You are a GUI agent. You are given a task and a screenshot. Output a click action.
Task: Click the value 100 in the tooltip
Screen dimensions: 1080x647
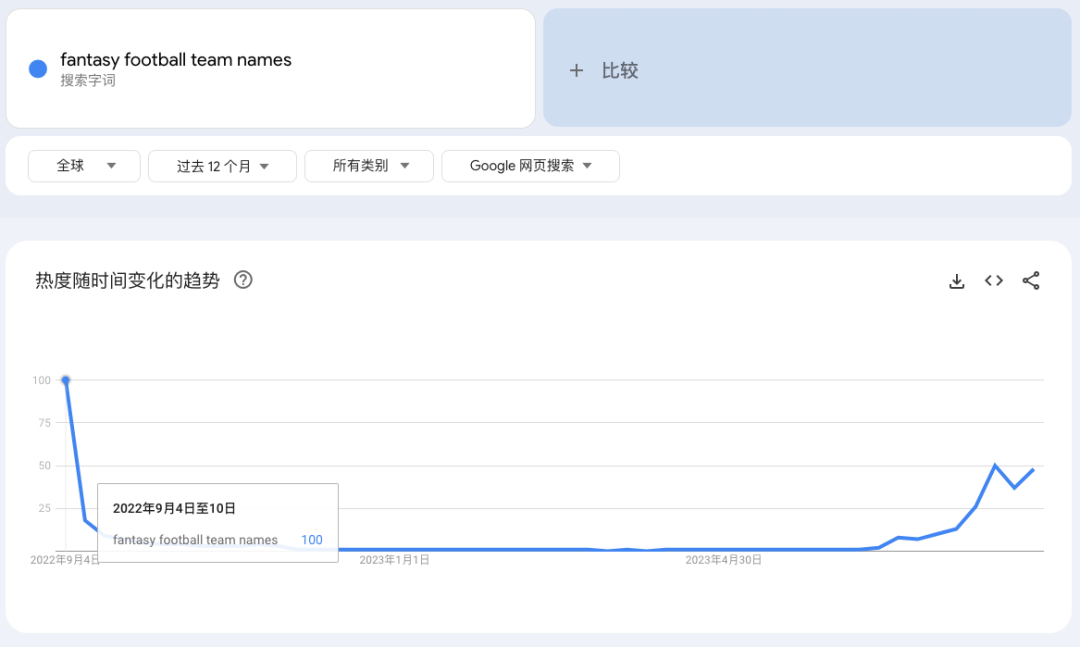pos(311,539)
